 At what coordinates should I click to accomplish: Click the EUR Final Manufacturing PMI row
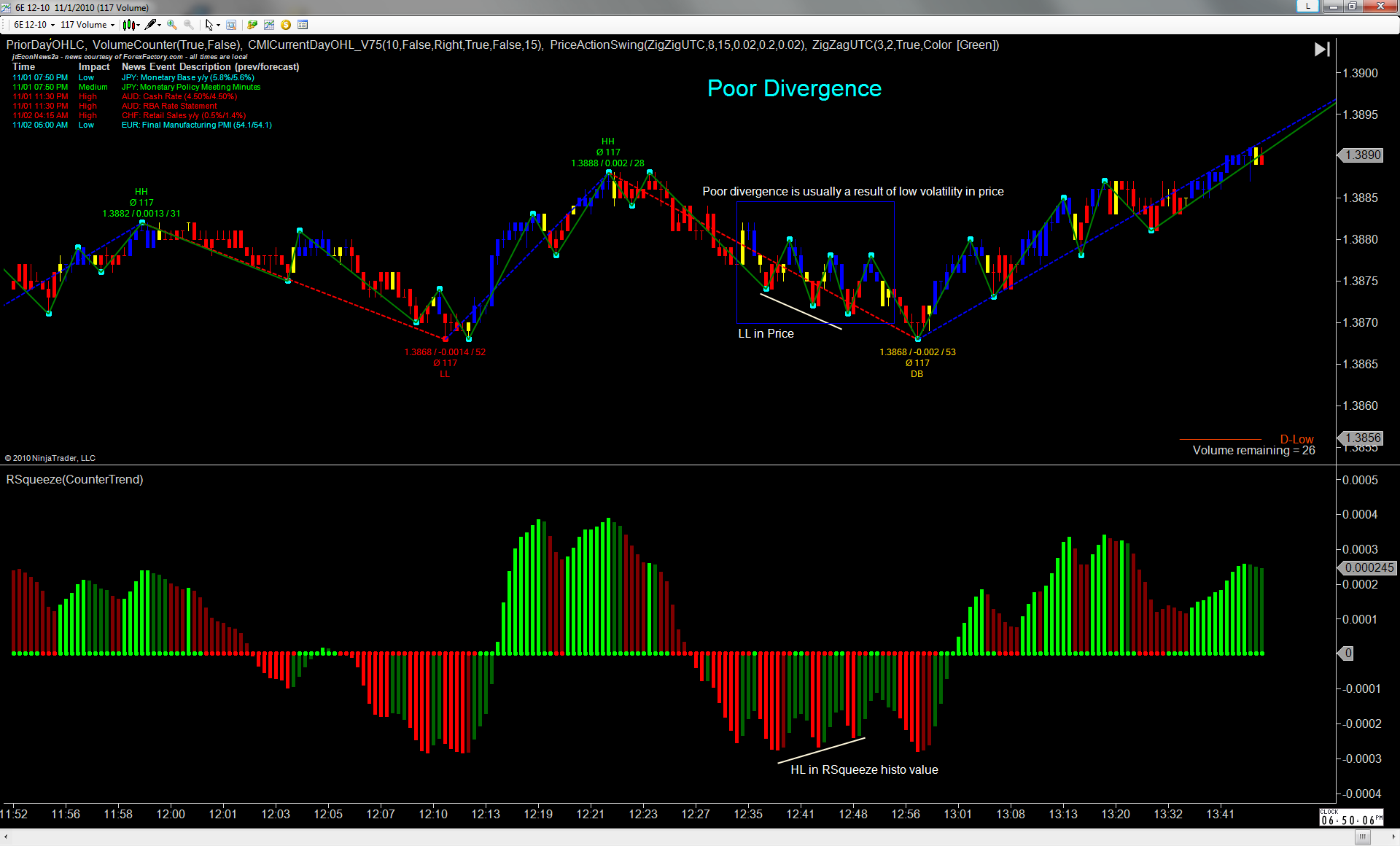(142, 125)
